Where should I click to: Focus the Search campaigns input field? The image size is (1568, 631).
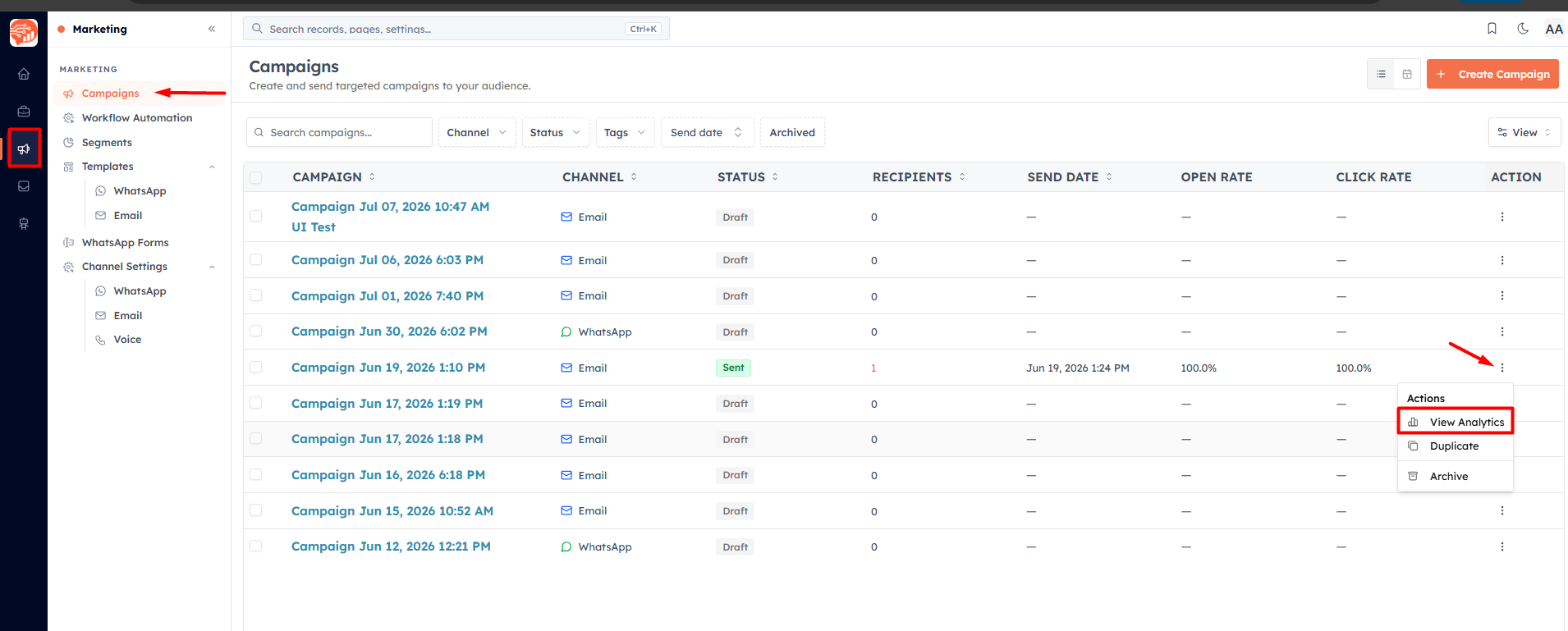coord(339,132)
